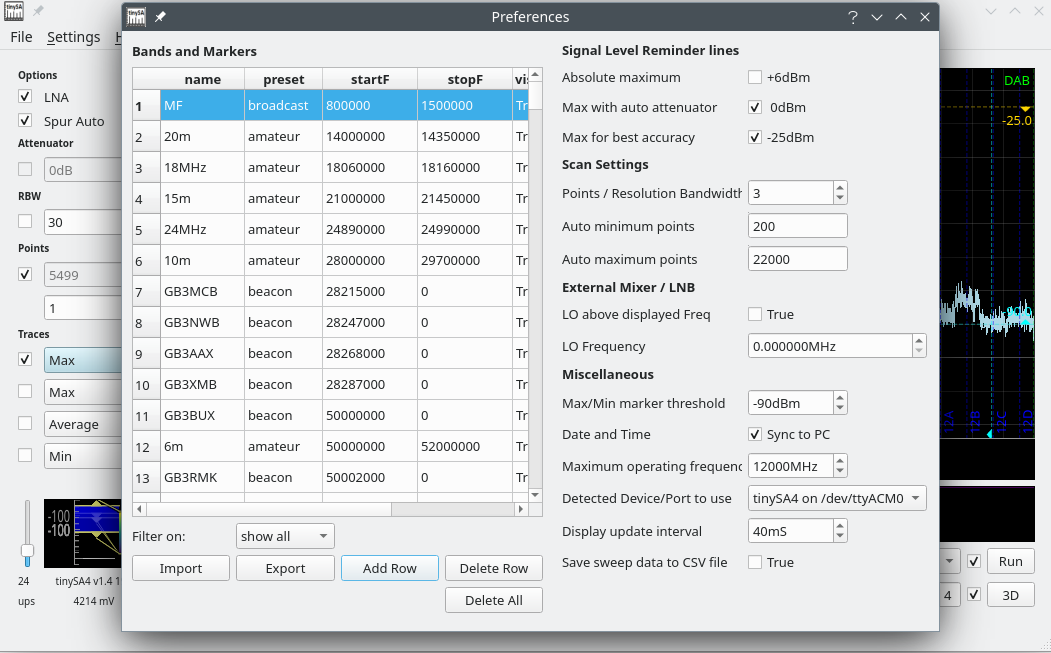Click the bands table horizontal scrollbar thumb
The image size is (1051, 653).
[x=269, y=509]
